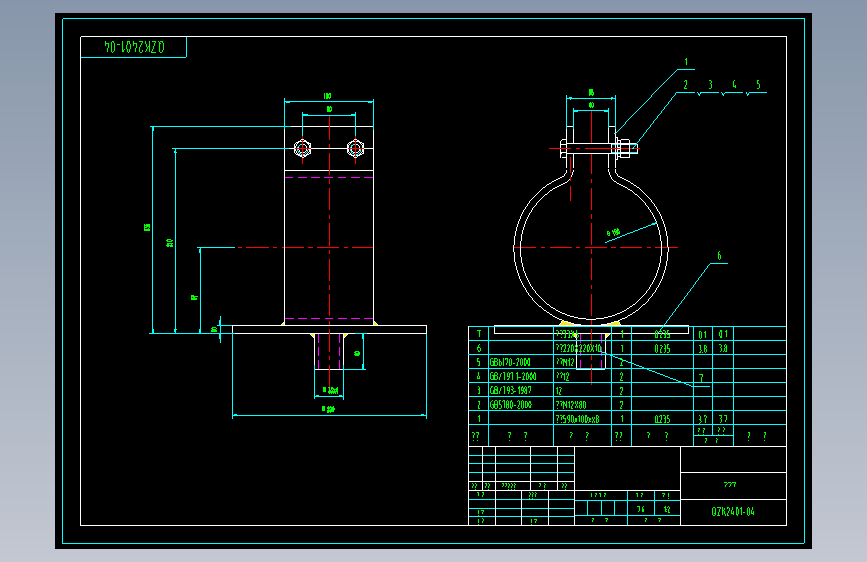Click the right bolt head in front view
This screenshot has width=867, height=562.
tap(356, 148)
